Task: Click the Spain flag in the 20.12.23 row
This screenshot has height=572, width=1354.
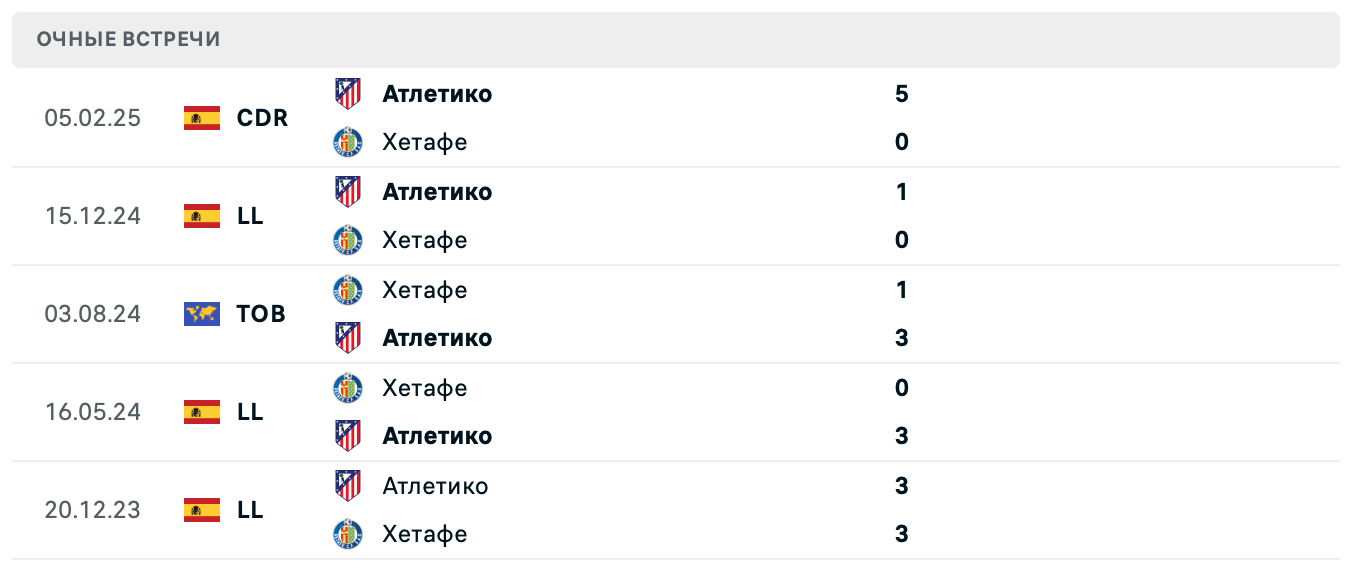Action: (202, 510)
